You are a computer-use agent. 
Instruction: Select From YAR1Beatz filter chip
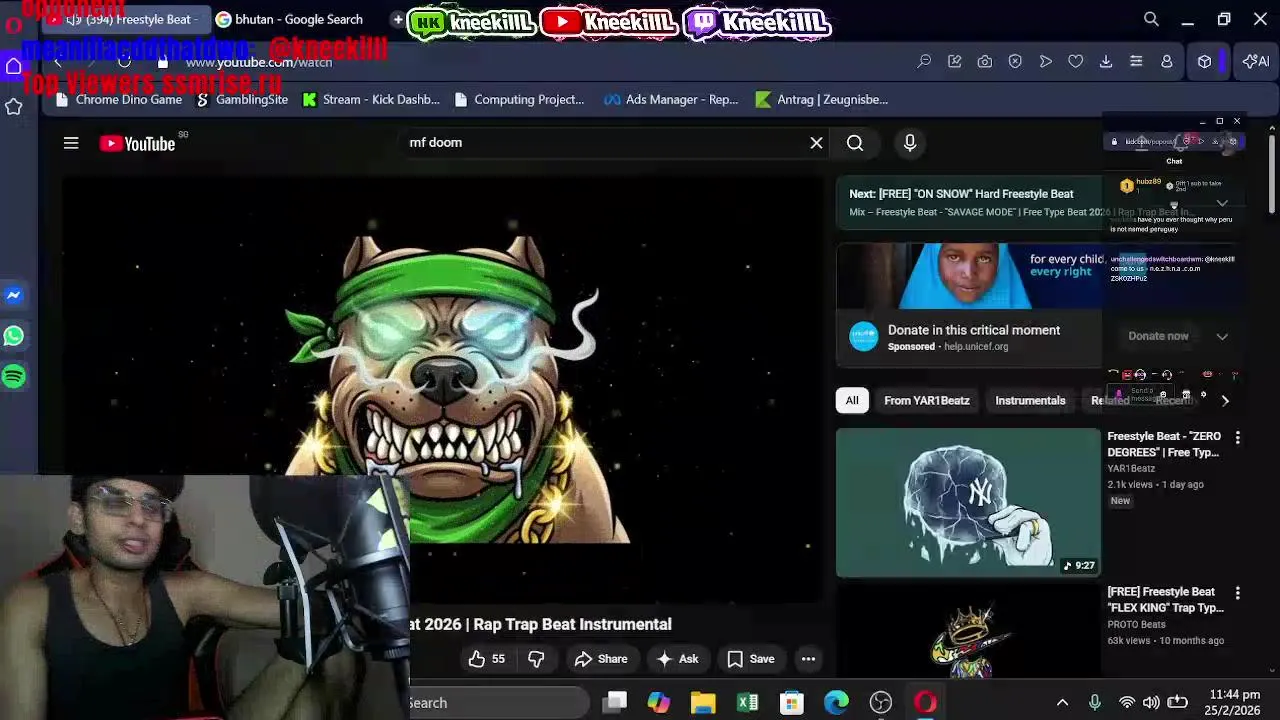tap(927, 401)
